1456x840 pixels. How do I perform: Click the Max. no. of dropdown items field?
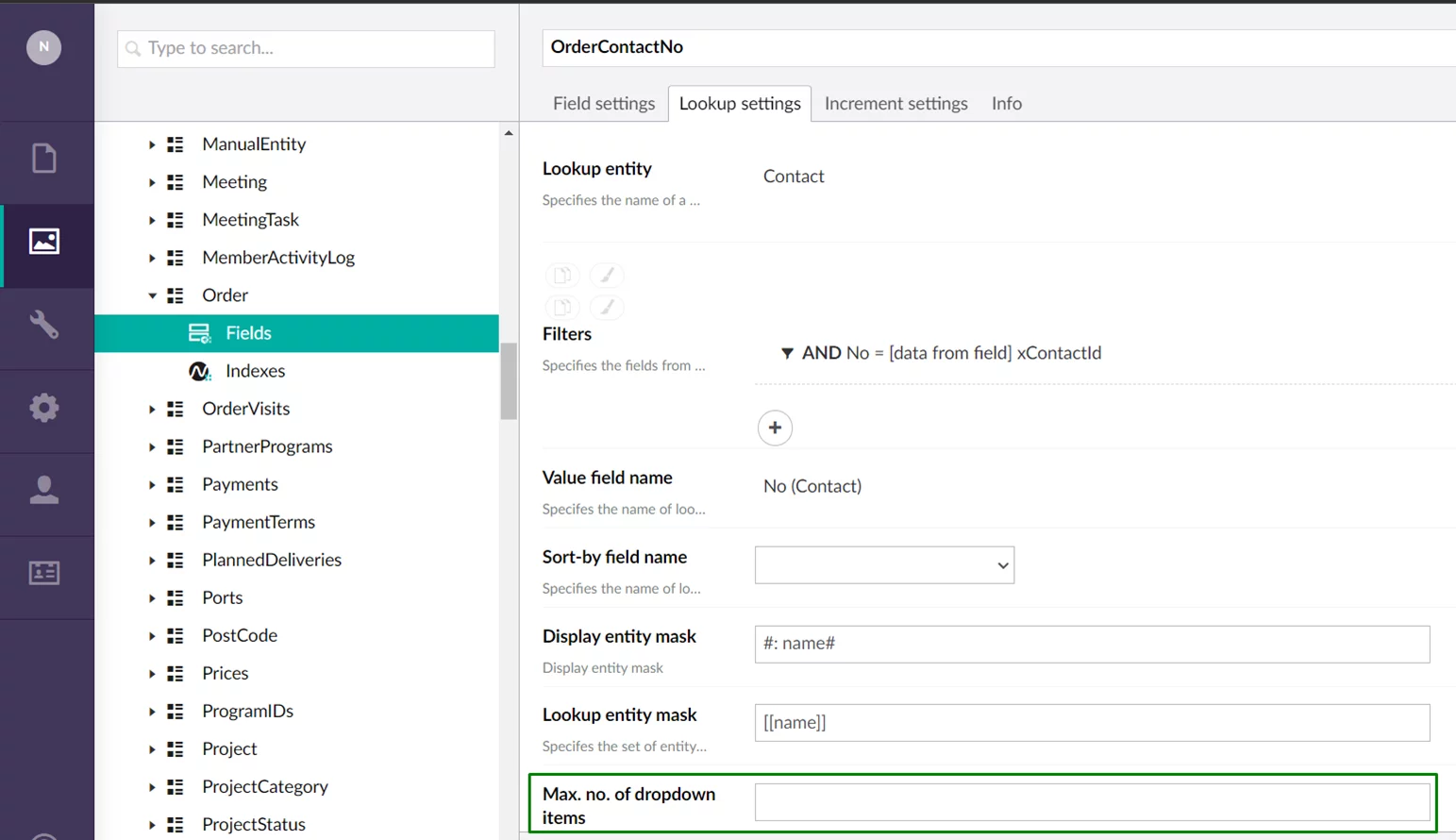point(1092,802)
